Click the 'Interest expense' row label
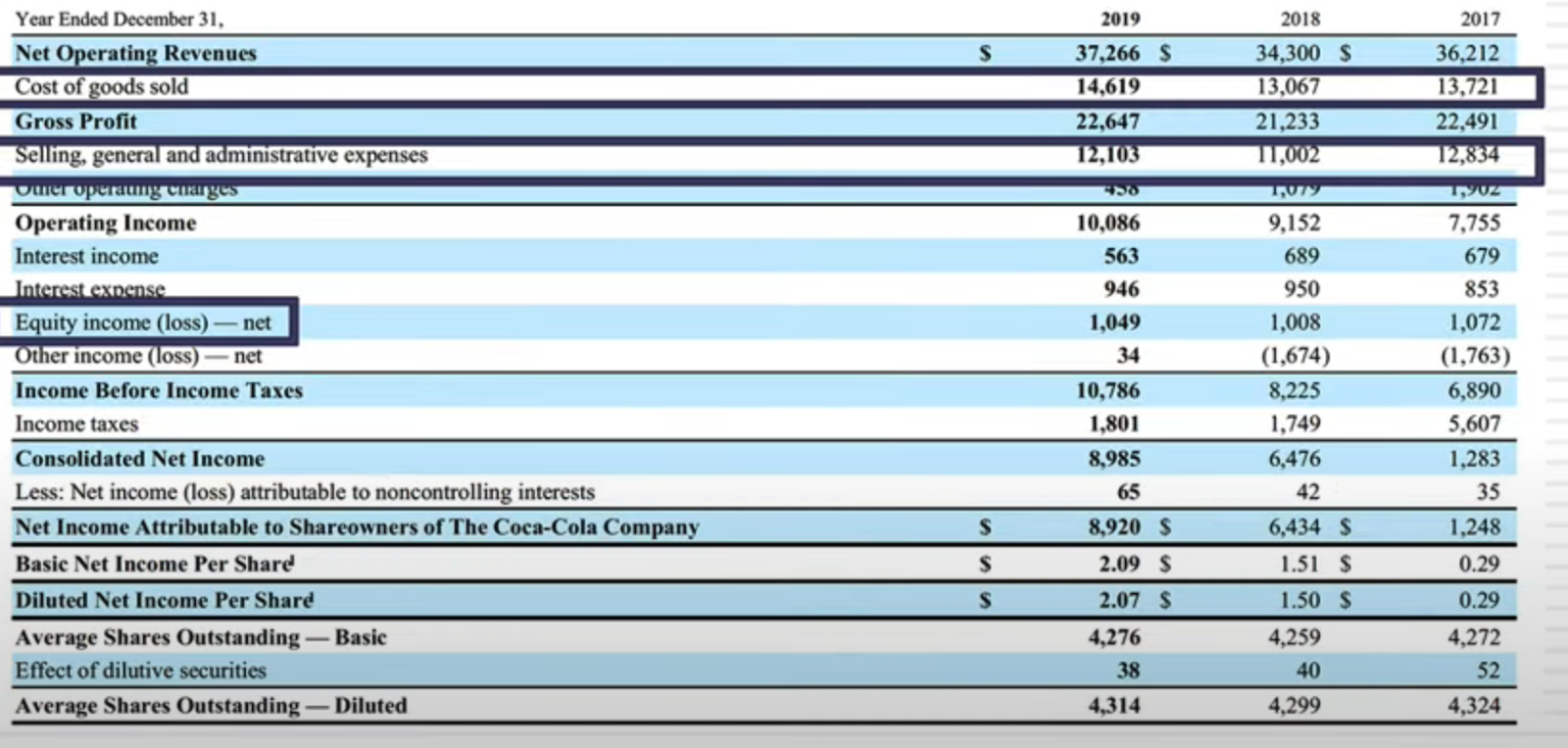This screenshot has width=1568, height=748. (89, 289)
